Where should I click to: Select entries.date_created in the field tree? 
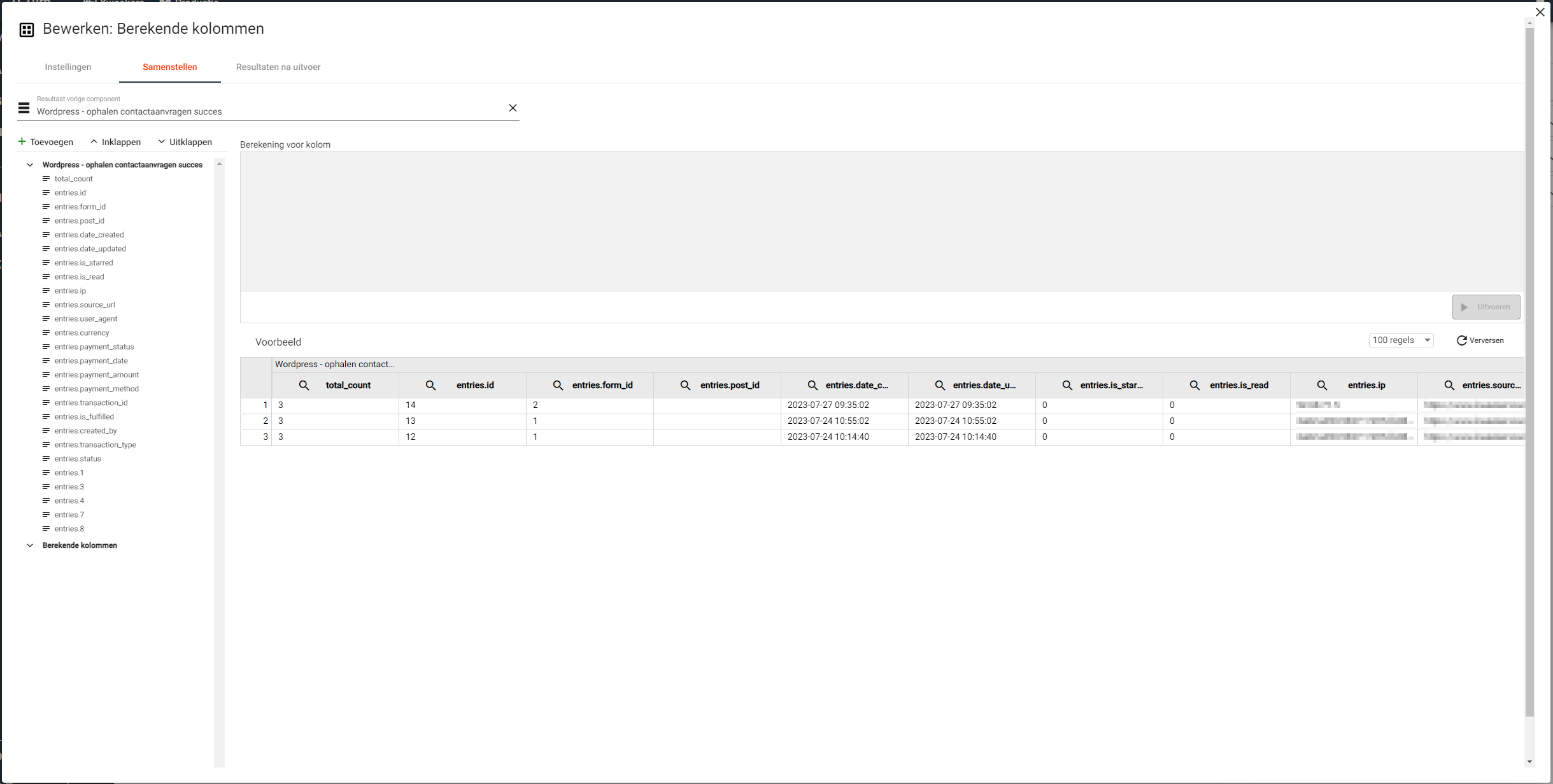(x=89, y=235)
